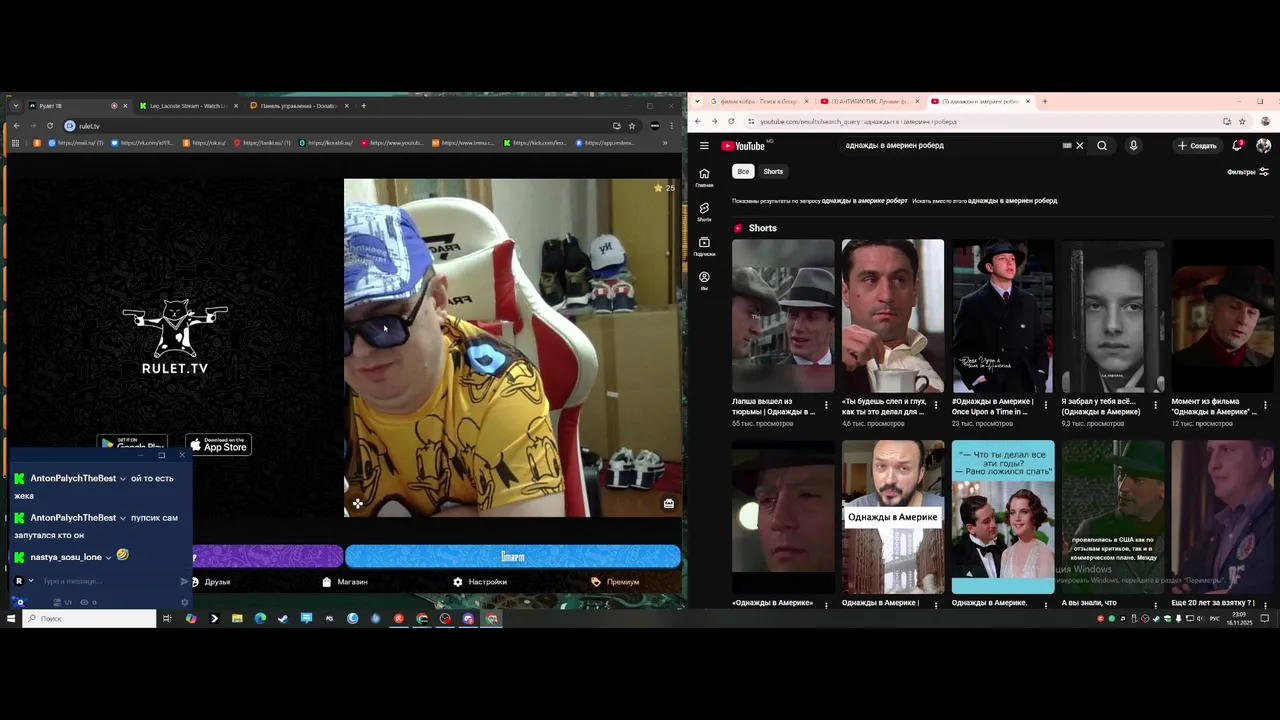Image resolution: width=1280 pixels, height=720 pixels.
Task: Click the Windows taskbar search box
Action: (90, 619)
